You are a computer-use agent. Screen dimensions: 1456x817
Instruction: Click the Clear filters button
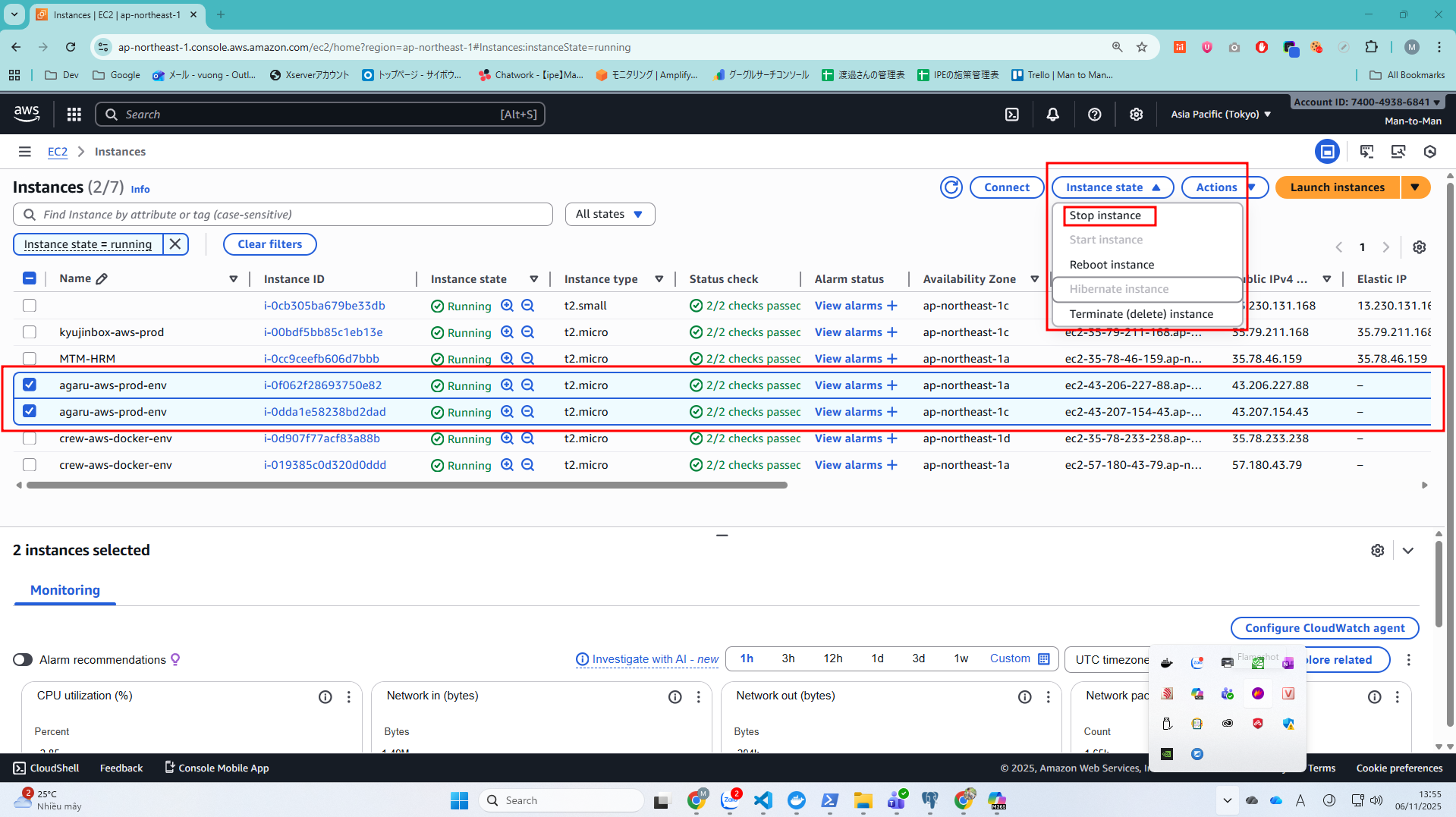269,244
